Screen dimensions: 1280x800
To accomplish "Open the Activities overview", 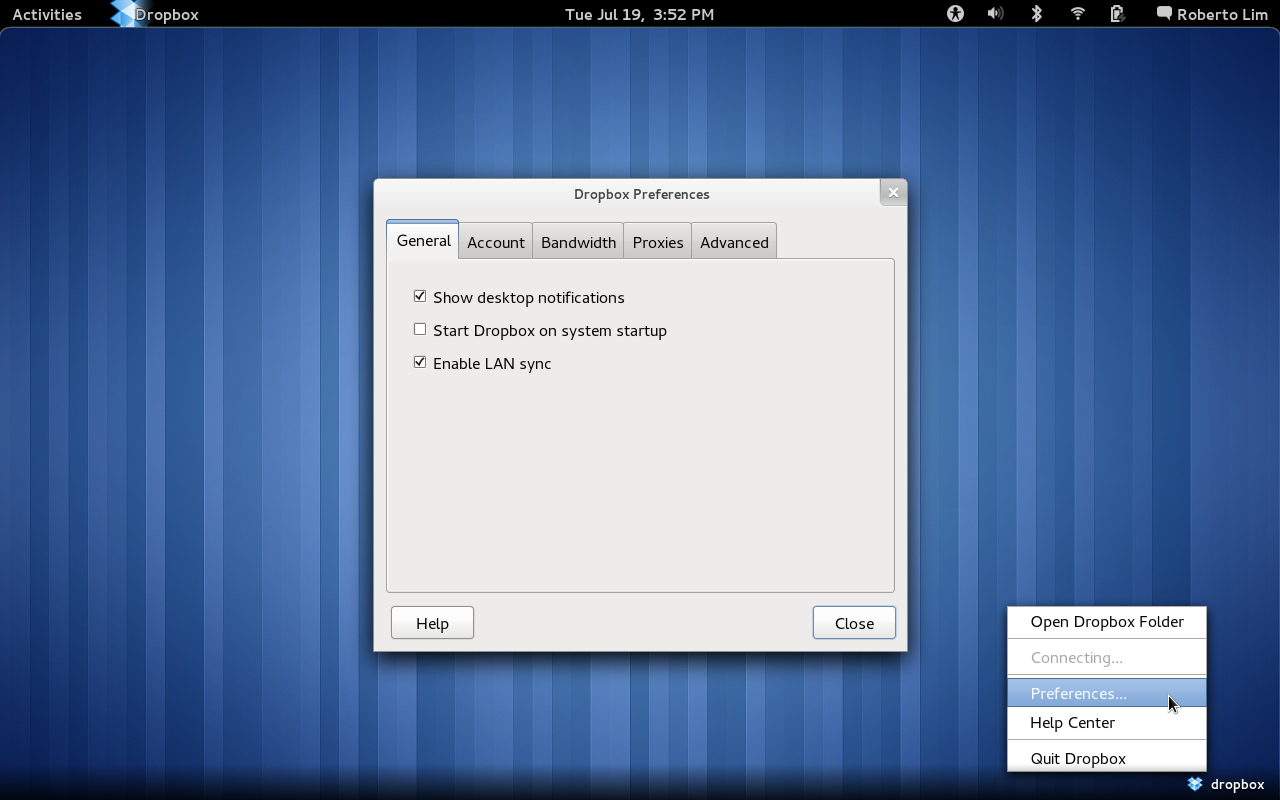I will click(47, 14).
